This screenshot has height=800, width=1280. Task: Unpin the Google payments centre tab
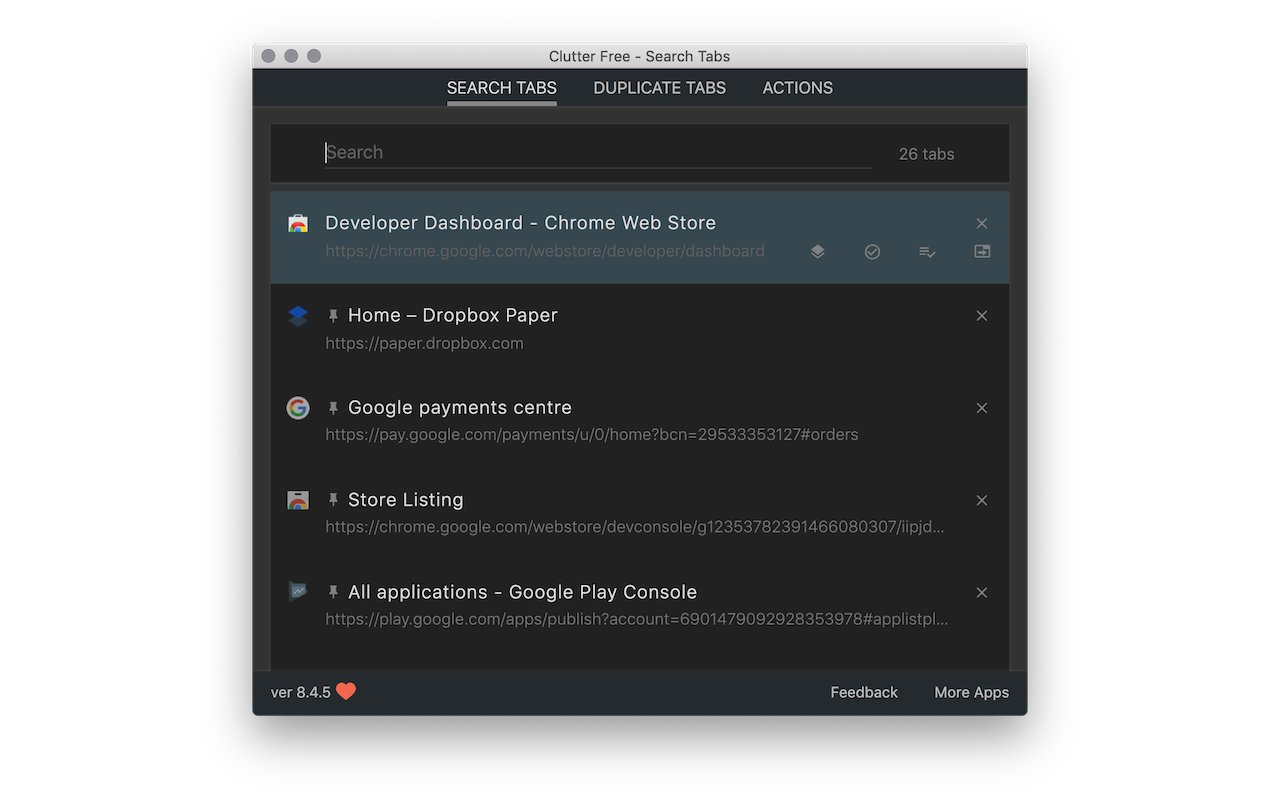(x=332, y=407)
